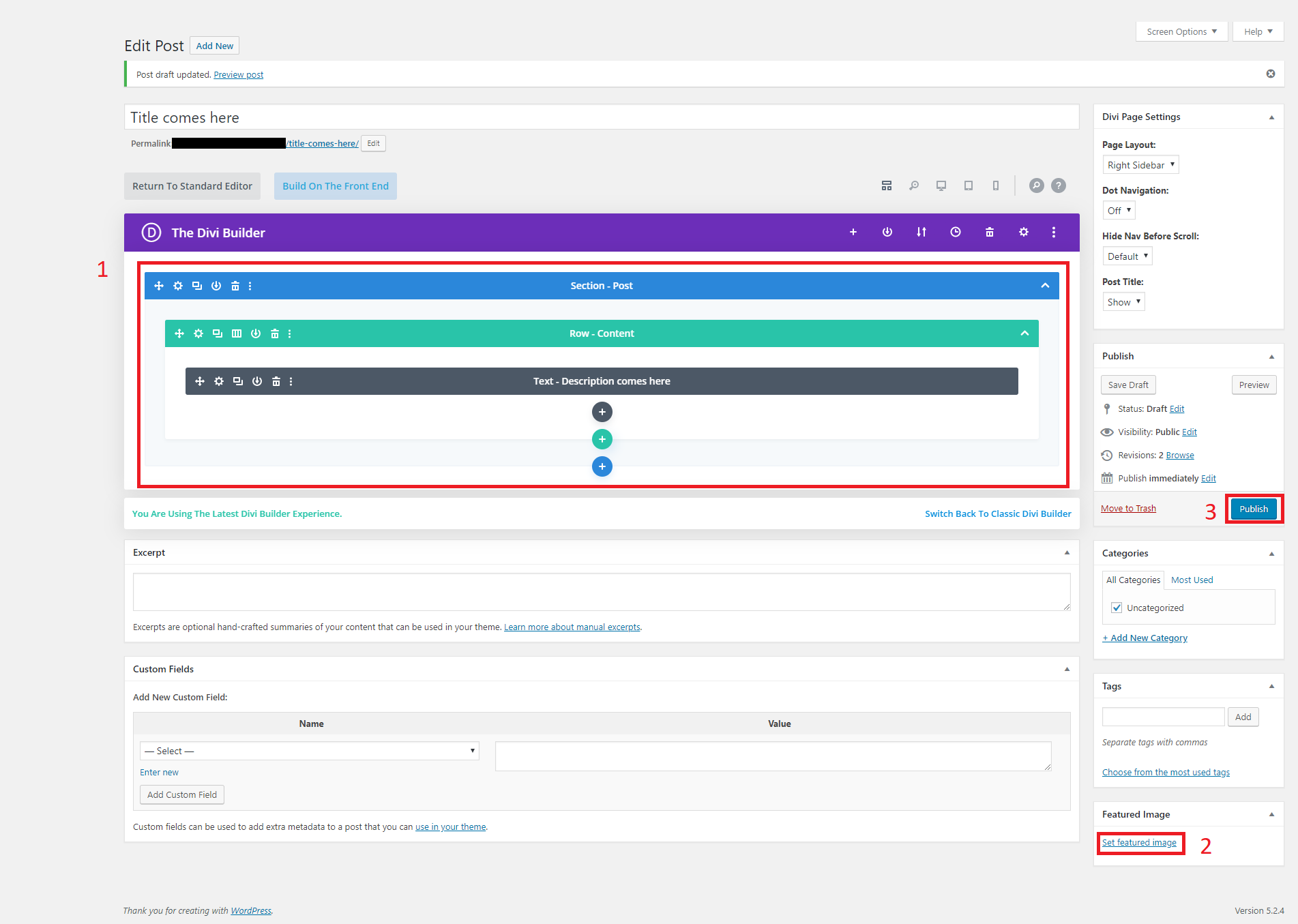The image size is (1298, 924).
Task: Open custom field name Select dropdown
Action: tap(310, 751)
